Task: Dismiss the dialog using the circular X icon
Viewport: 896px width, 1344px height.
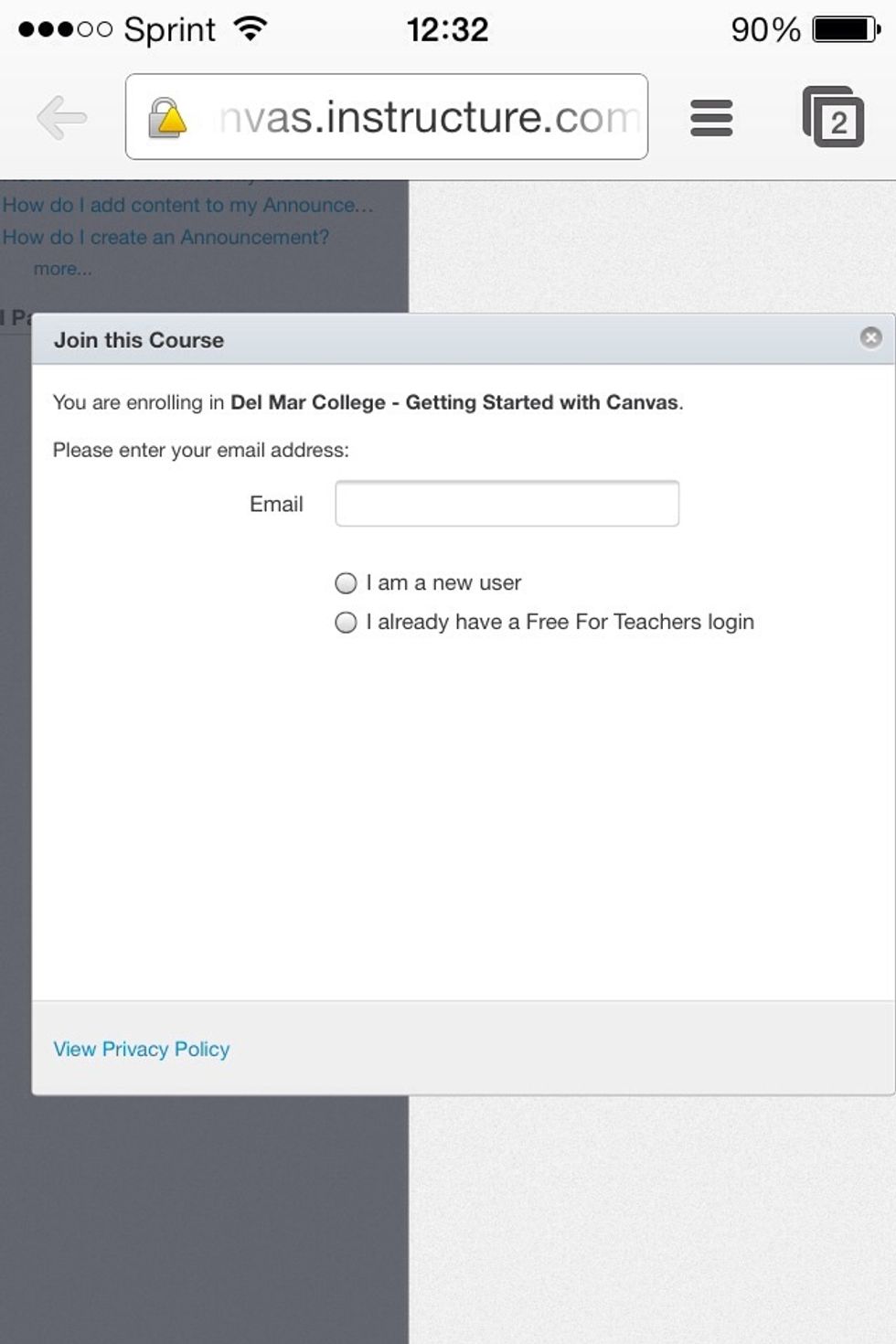Action: click(x=869, y=337)
